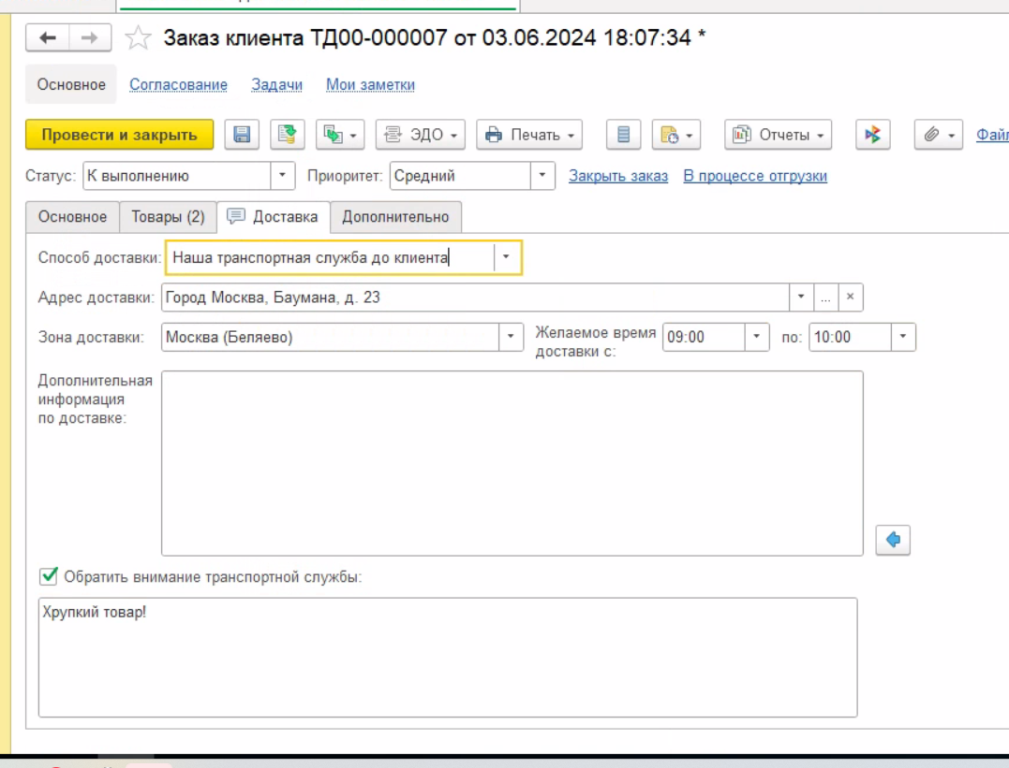Add to favorites with star icon
The width and height of the screenshot is (1009, 768).
[138, 38]
